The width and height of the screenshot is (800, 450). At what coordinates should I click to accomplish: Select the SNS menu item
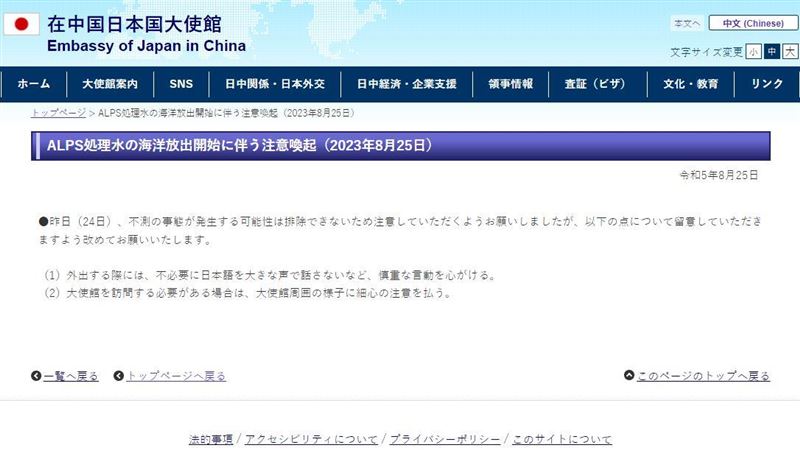pyautogui.click(x=181, y=84)
